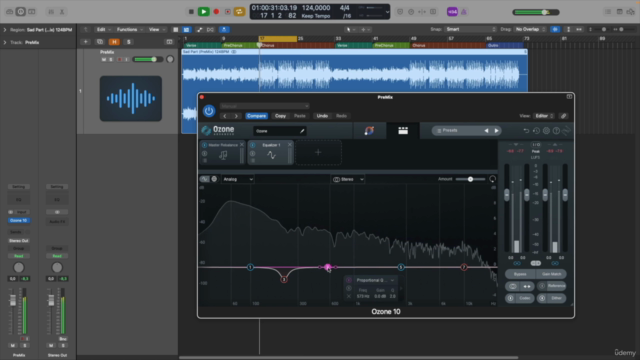Image resolution: width=640 pixels, height=360 pixels.
Task: Toggle the Master Rebalance module power
Action: pos(204,145)
